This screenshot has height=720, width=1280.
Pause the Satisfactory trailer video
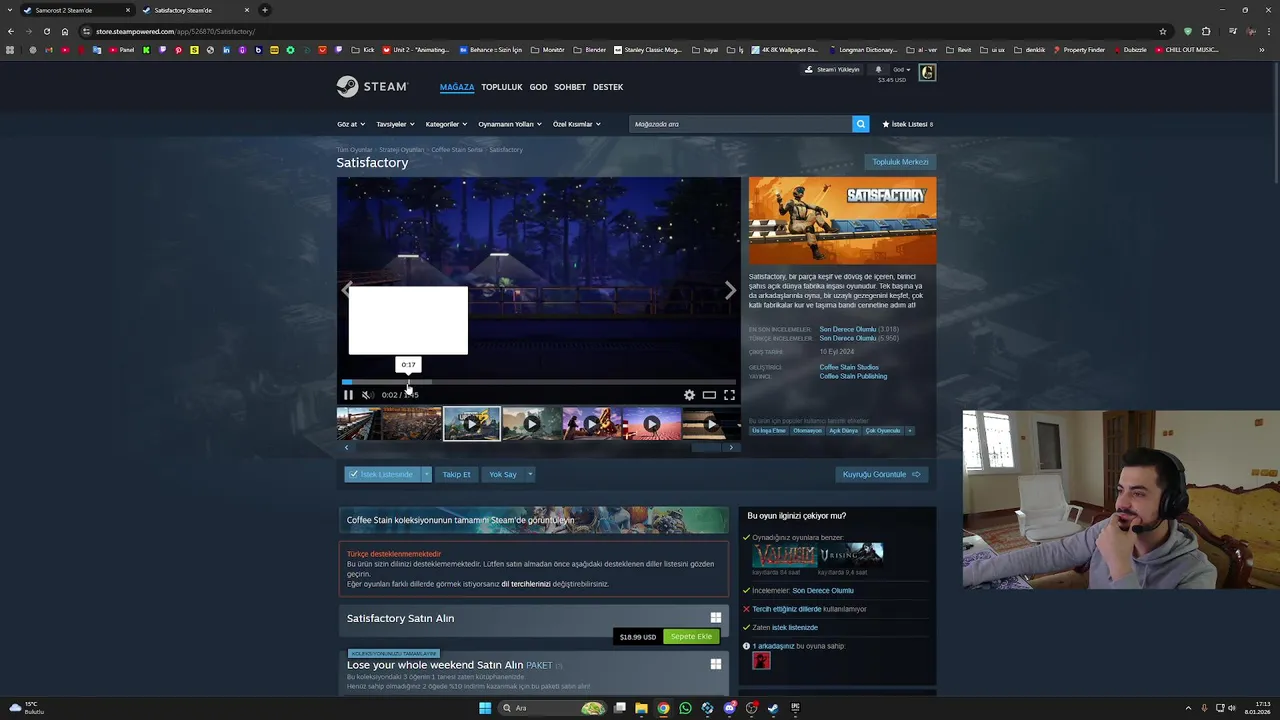point(348,395)
